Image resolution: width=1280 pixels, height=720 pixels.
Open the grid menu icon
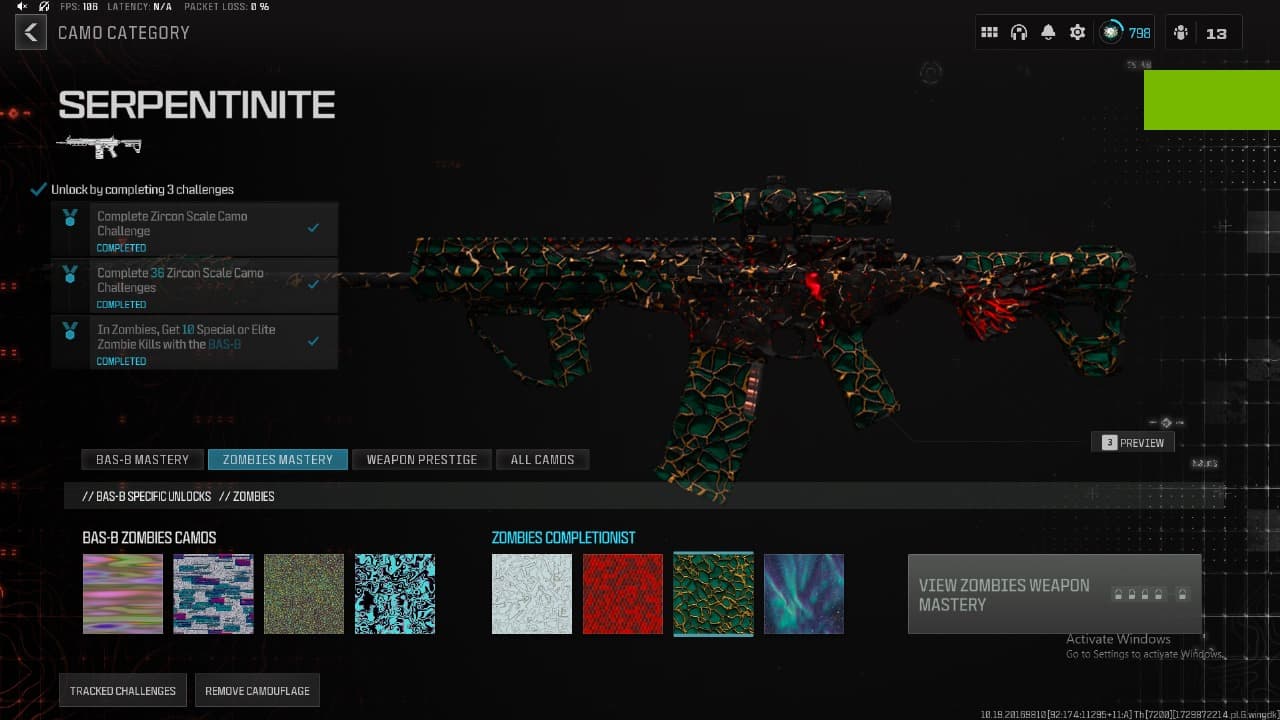989,32
